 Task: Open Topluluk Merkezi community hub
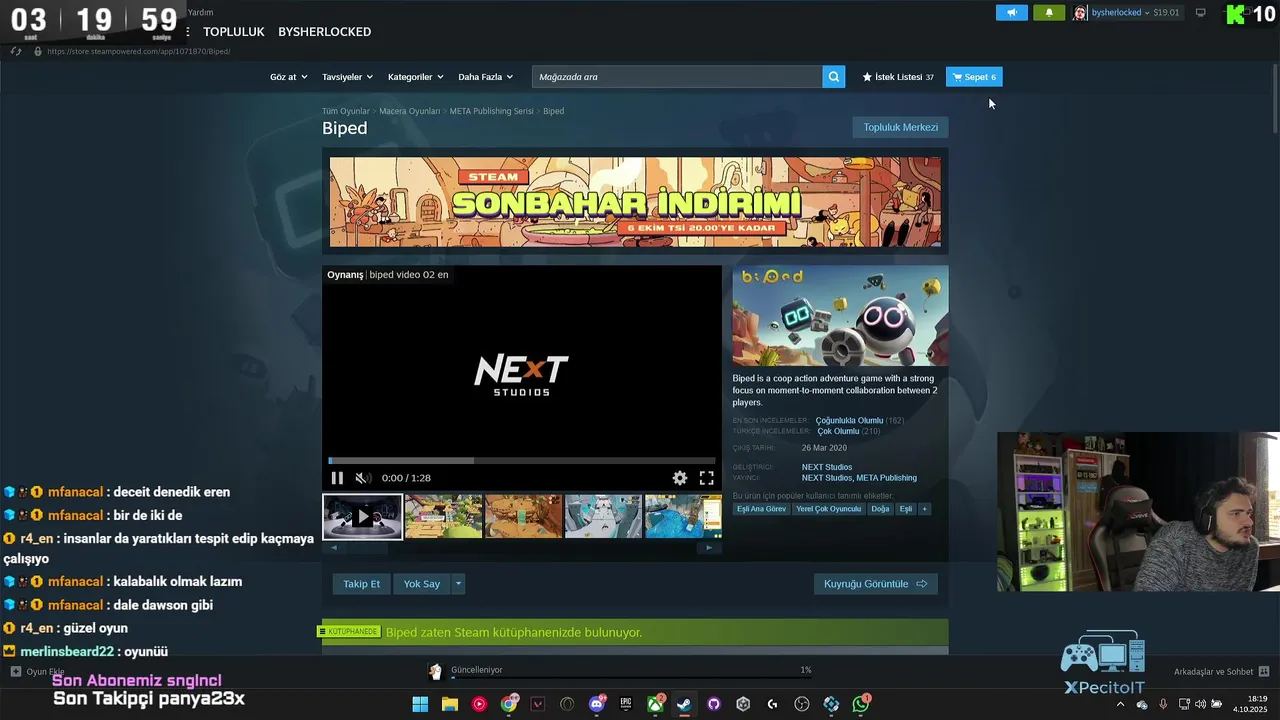coord(900,127)
